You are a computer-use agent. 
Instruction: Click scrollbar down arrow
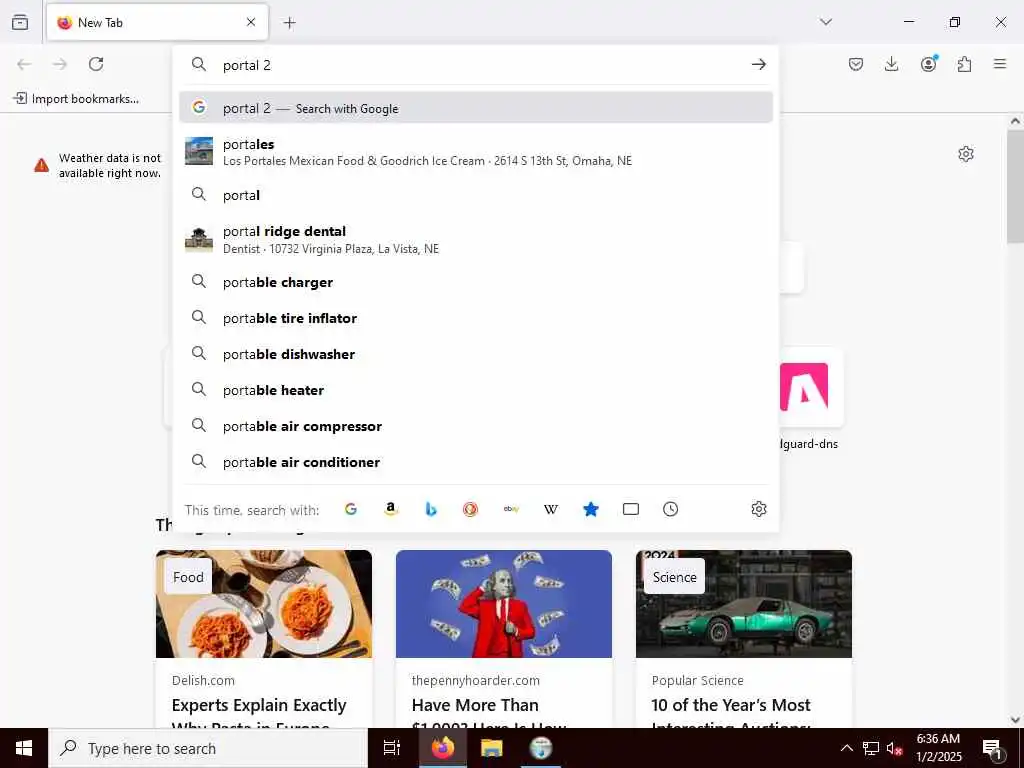pyautogui.click(x=1015, y=720)
